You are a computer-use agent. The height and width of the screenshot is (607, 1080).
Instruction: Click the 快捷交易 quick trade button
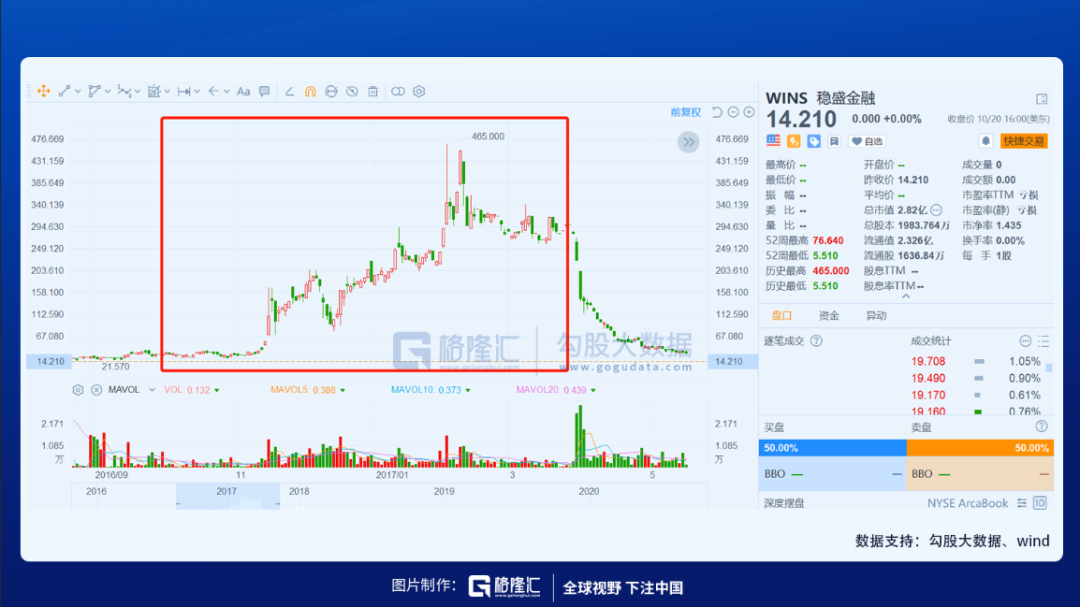click(x=1024, y=141)
